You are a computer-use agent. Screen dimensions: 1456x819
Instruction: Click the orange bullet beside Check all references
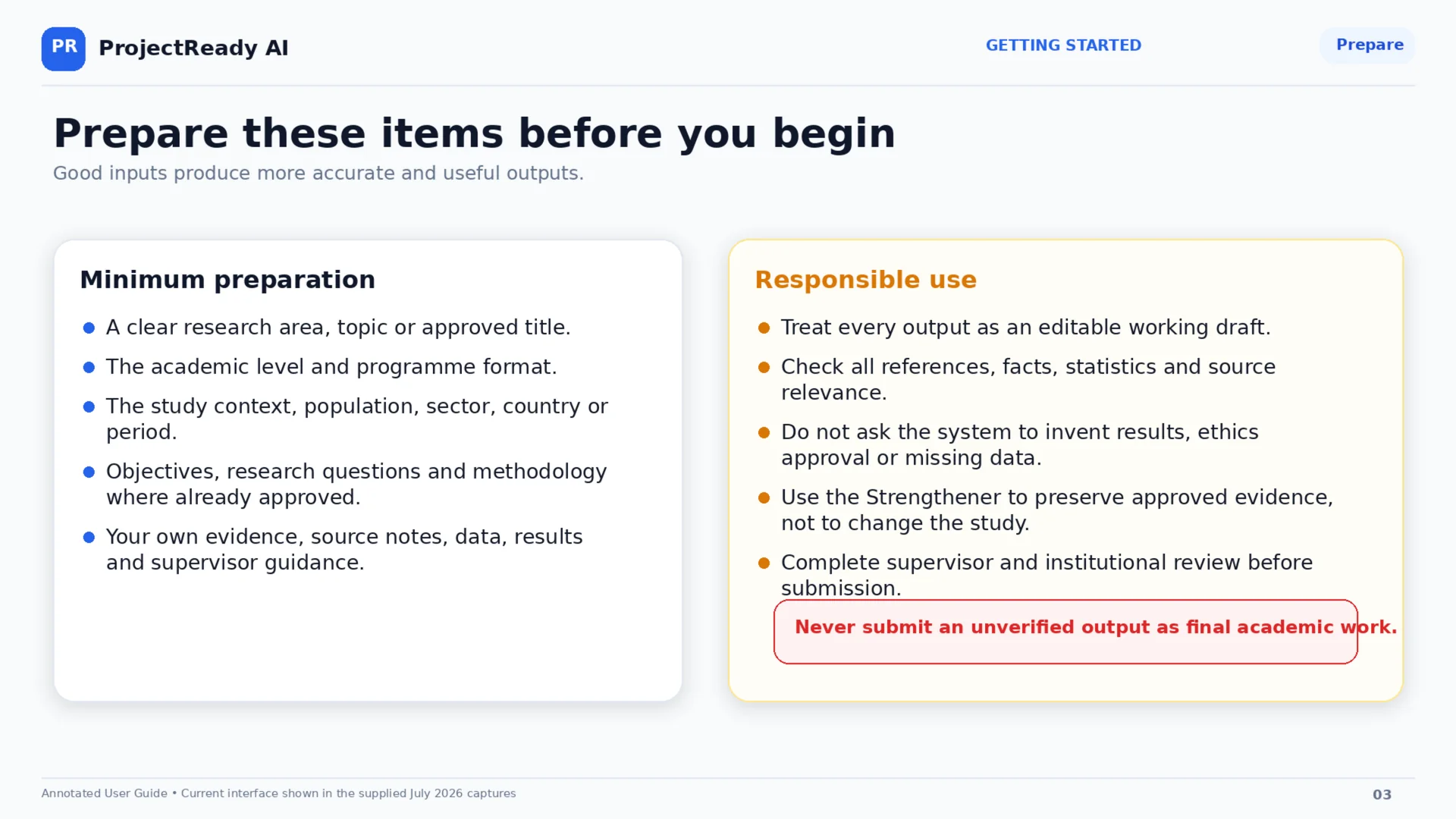pos(764,367)
